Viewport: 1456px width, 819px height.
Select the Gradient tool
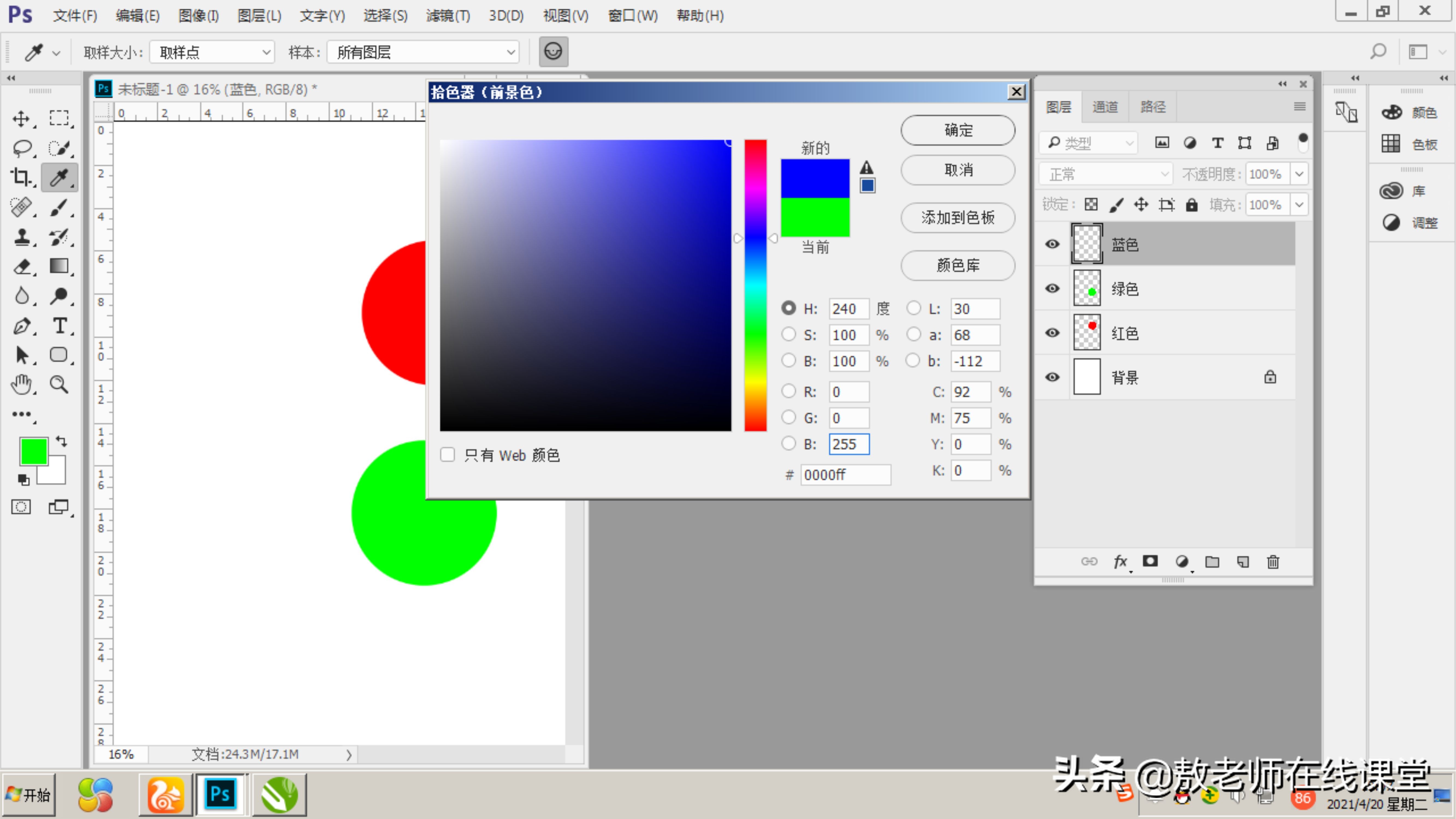pyautogui.click(x=59, y=266)
